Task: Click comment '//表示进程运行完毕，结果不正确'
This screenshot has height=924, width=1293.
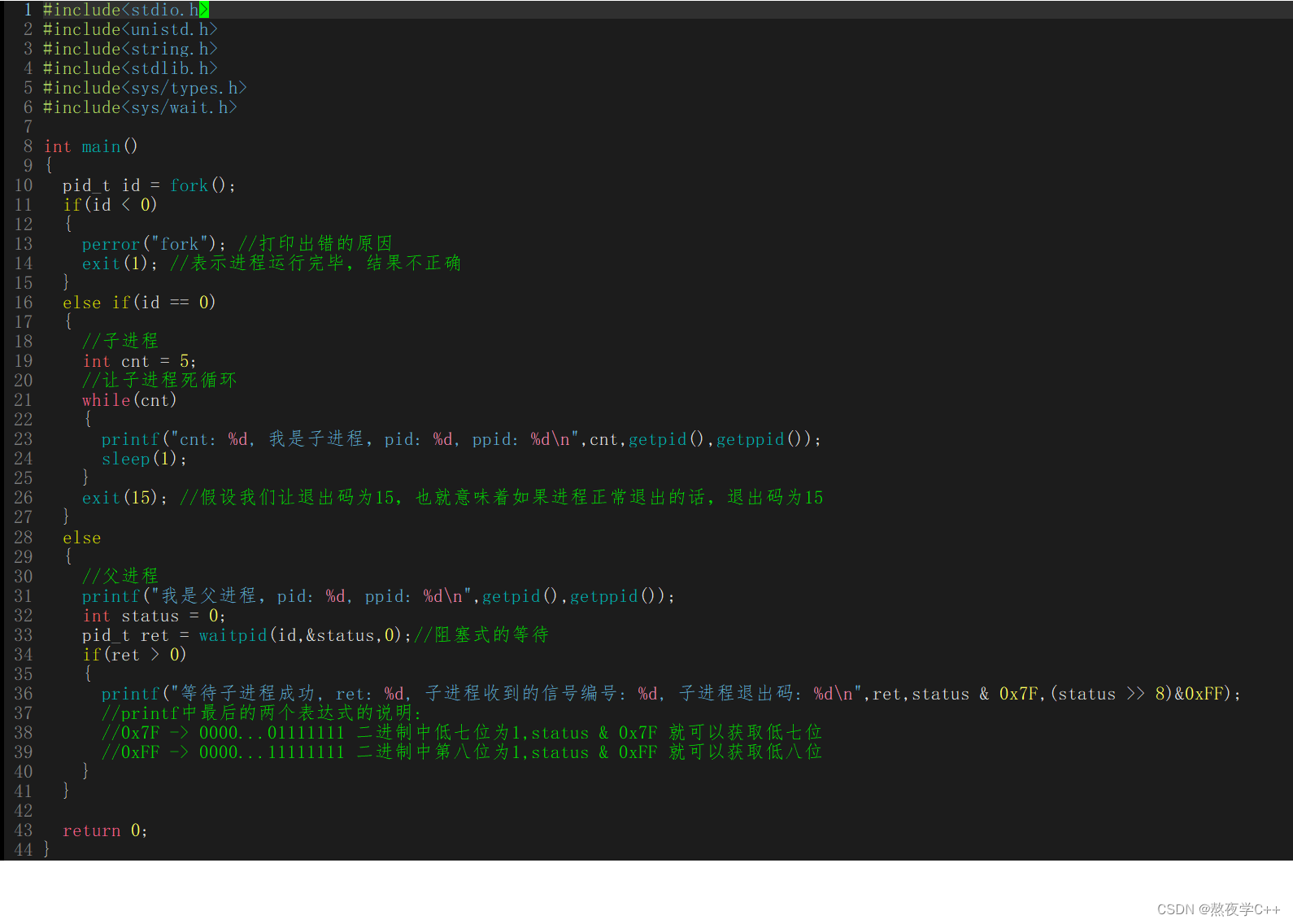Action: point(316,263)
